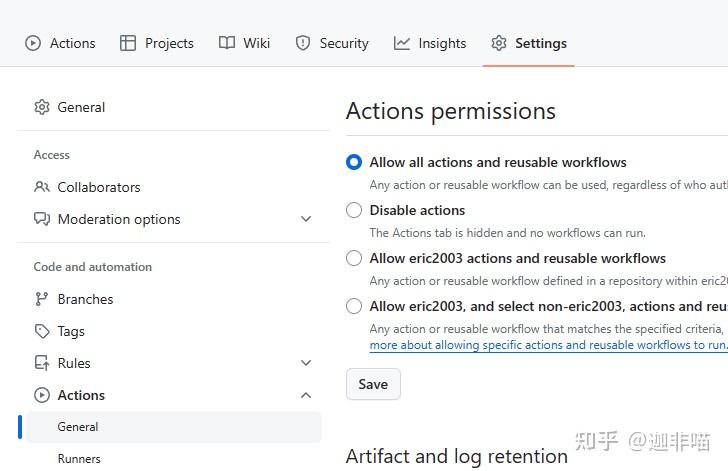This screenshot has width=728, height=471.
Task: Click the Actions play icon in top navigation
Action: tap(33, 43)
